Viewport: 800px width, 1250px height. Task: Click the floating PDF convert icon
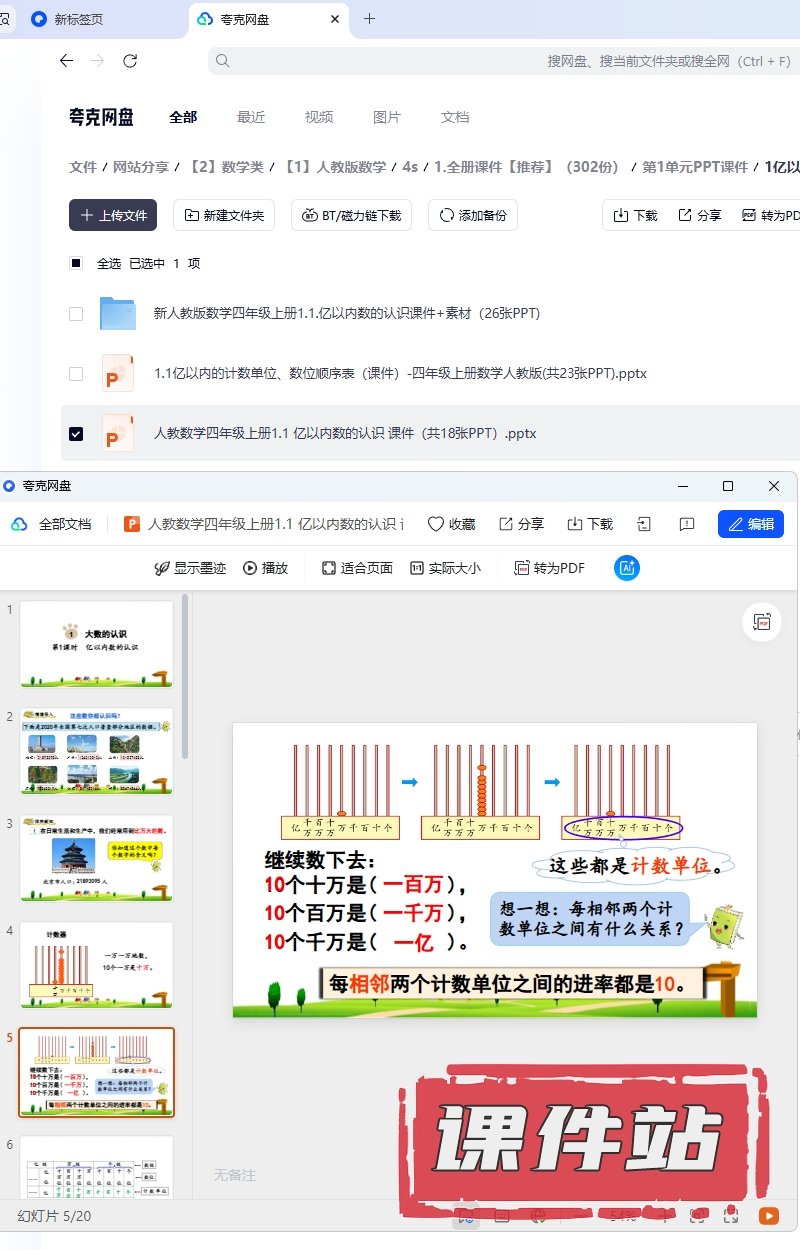point(762,622)
